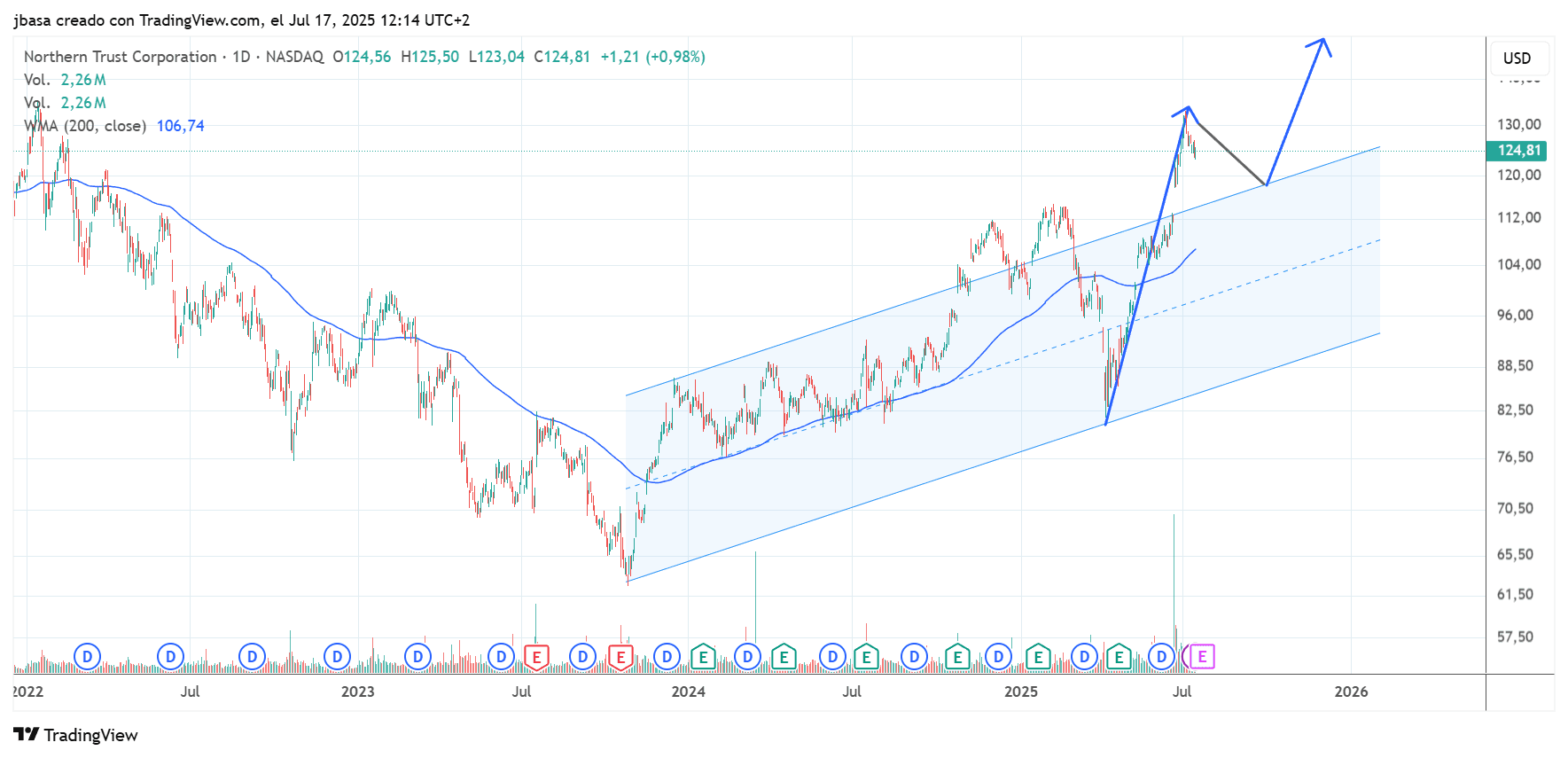Click the first red earnings E marker near Jul 2023
Image resolution: width=1568 pixels, height=758 pixels.
tap(536, 657)
